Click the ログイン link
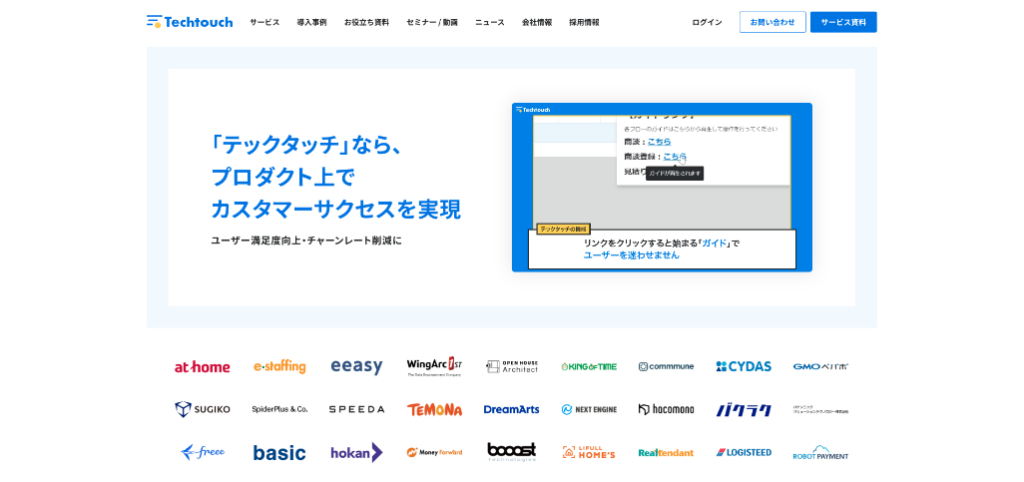Image resolution: width=1024 pixels, height=482 pixels. pyautogui.click(x=707, y=22)
